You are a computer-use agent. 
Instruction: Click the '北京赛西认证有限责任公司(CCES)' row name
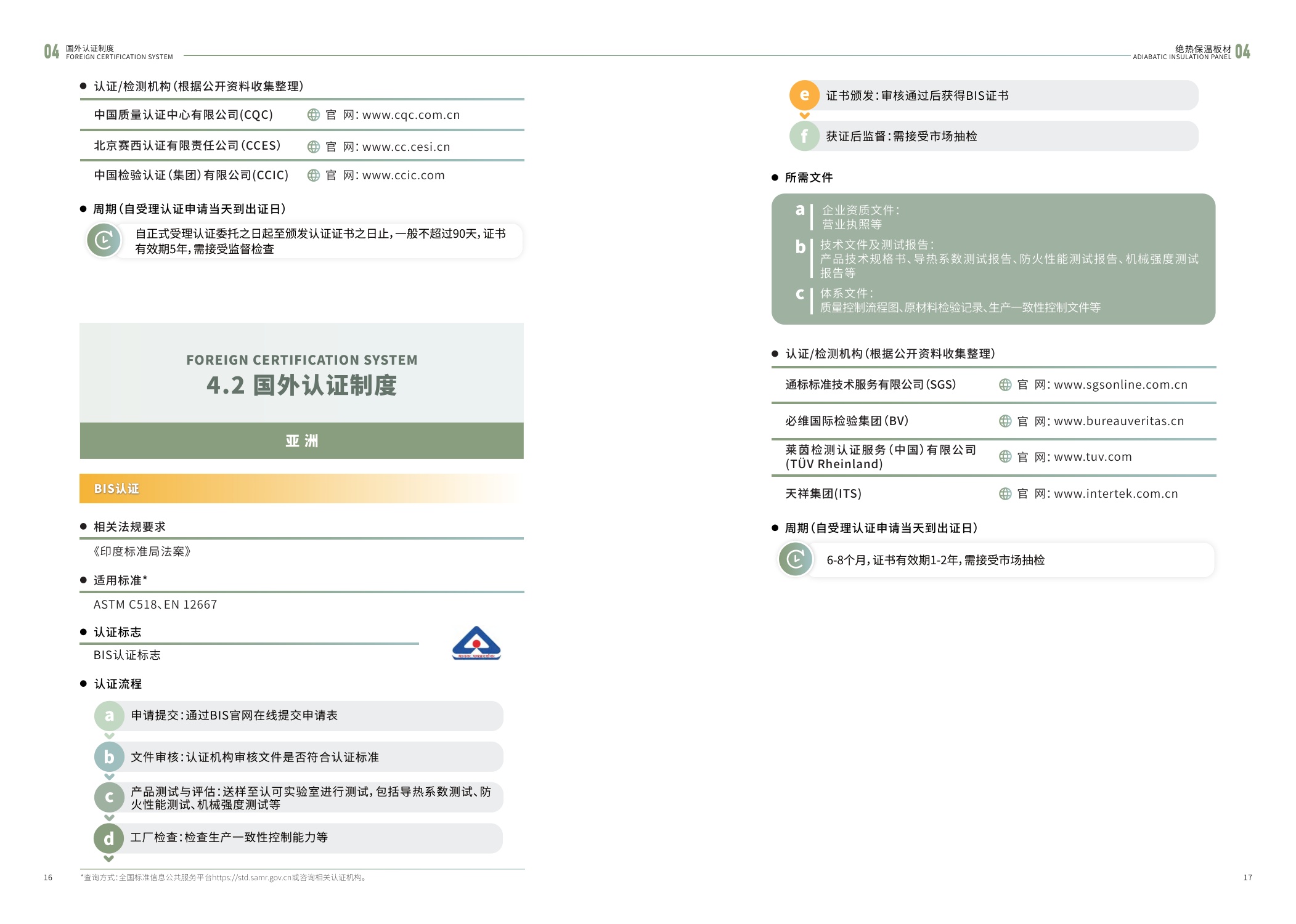tap(187, 146)
